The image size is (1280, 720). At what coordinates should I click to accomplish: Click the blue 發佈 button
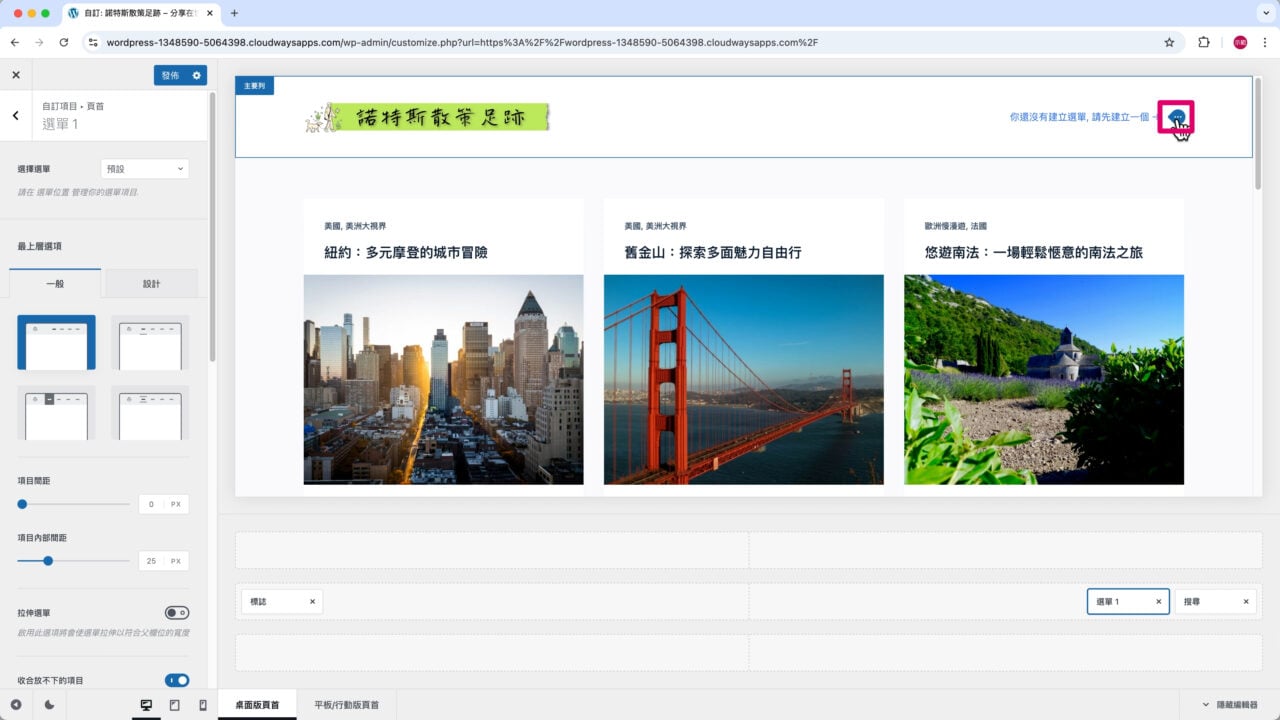click(x=170, y=75)
